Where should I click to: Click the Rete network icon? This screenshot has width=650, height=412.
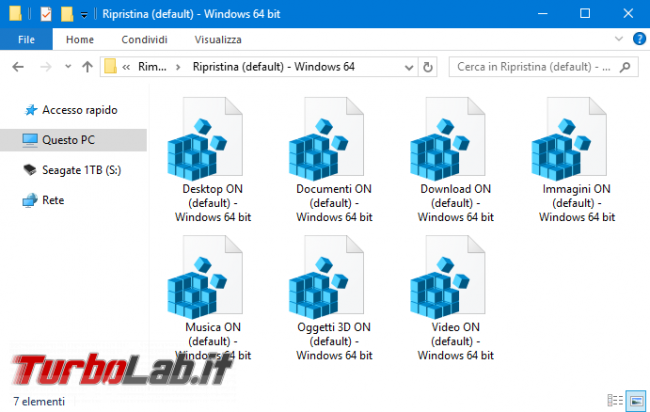[30, 200]
